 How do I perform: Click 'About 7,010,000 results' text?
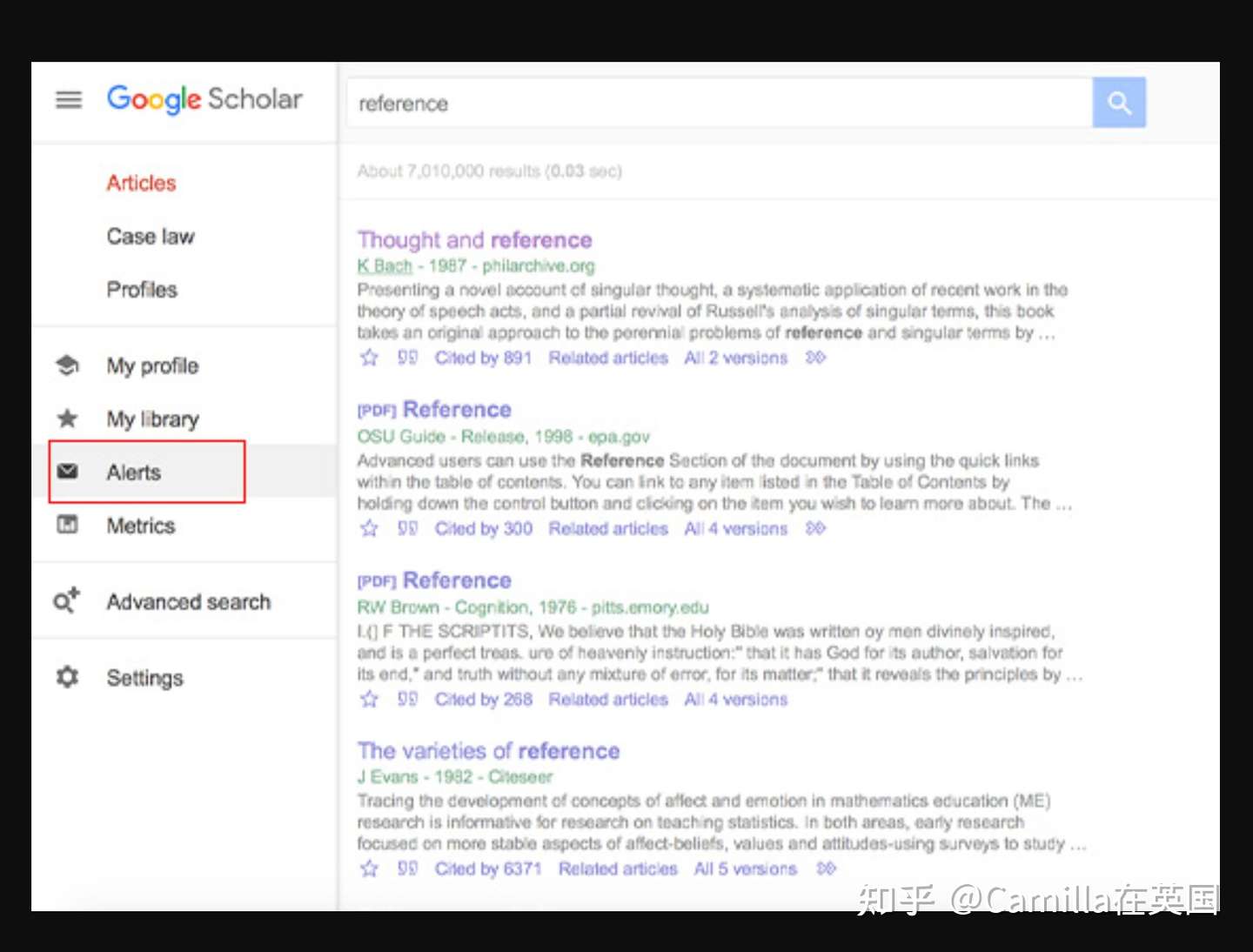(489, 171)
